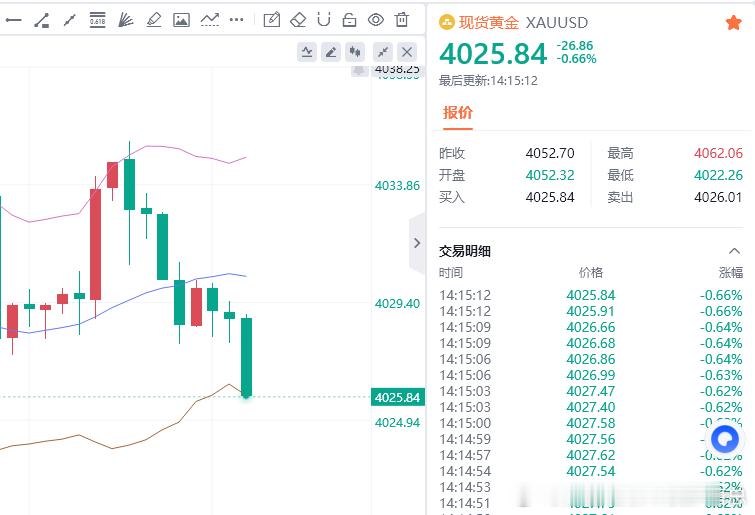755x515 pixels.
Task: Click the 时间 column header
Action: click(451, 272)
